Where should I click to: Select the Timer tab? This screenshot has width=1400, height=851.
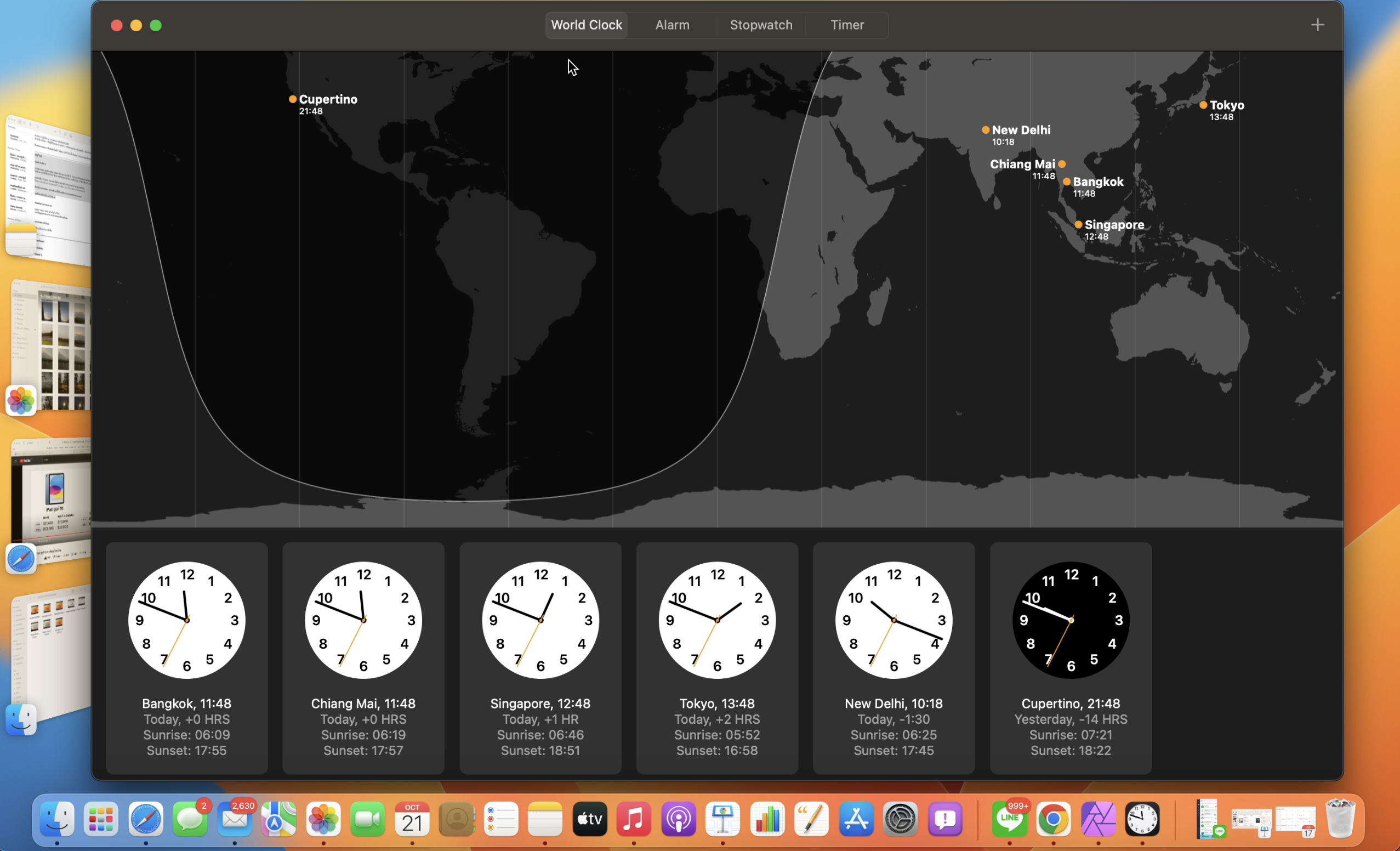[846, 25]
